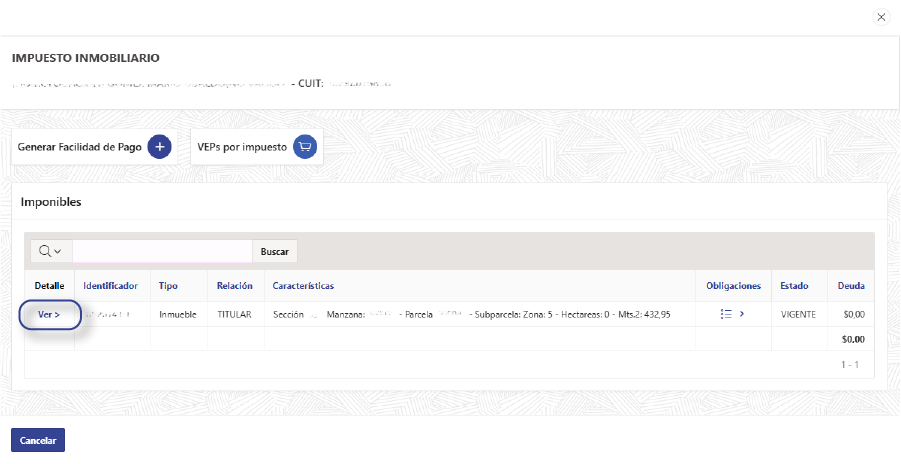Image resolution: width=901 pixels, height=464 pixels.
Task: Click the VIGENTE status cell
Action: (x=798, y=314)
